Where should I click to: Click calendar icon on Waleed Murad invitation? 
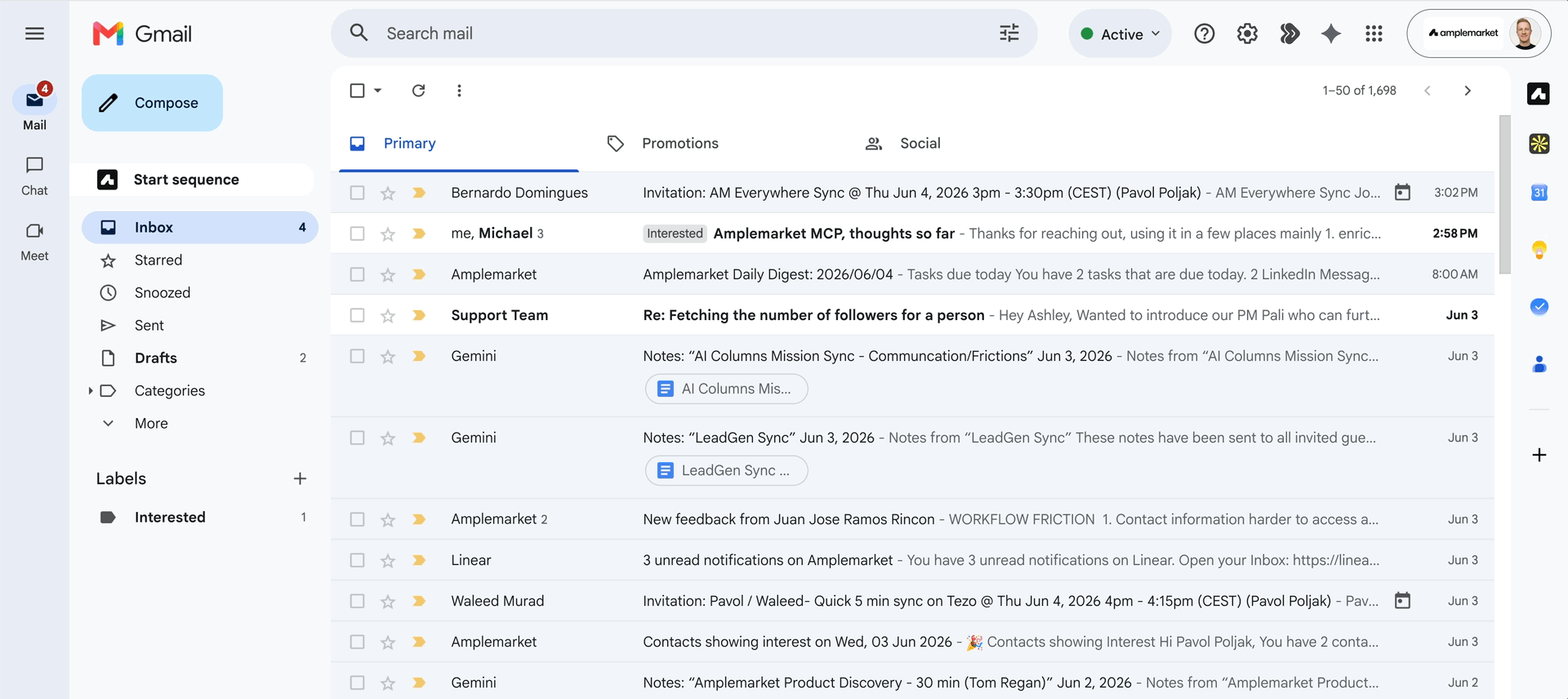pyautogui.click(x=1402, y=601)
